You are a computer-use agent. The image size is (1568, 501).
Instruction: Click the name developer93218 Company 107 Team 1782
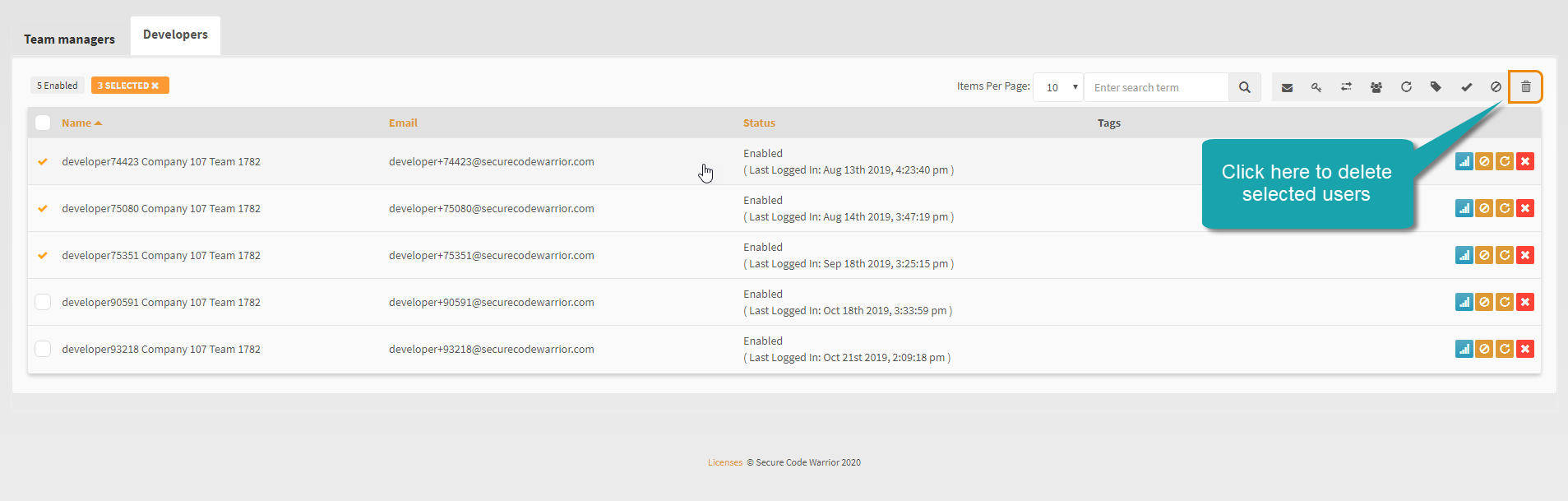(x=161, y=349)
